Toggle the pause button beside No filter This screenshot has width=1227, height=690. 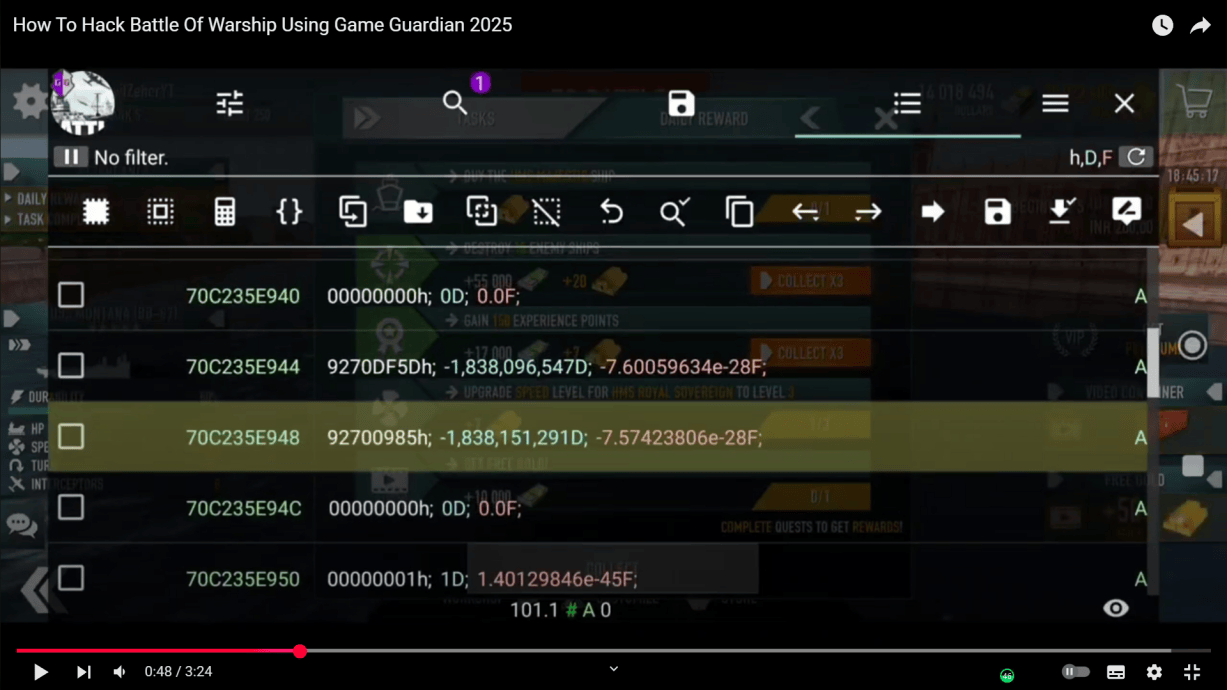point(70,157)
